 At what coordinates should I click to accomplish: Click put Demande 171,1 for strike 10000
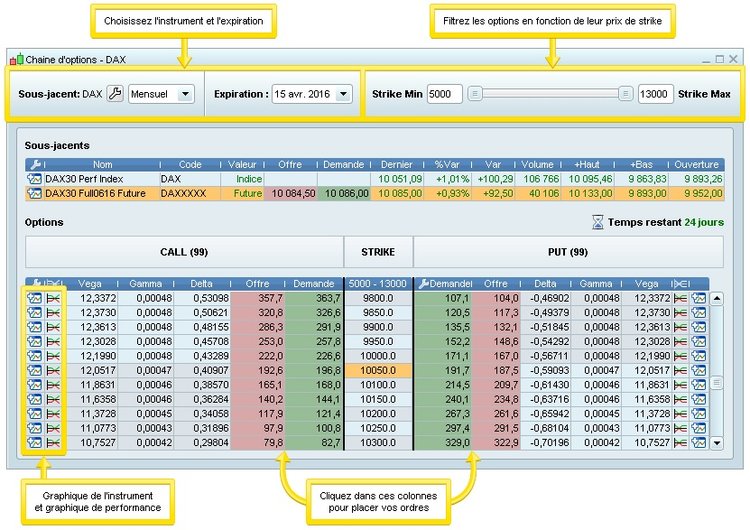(x=443, y=356)
